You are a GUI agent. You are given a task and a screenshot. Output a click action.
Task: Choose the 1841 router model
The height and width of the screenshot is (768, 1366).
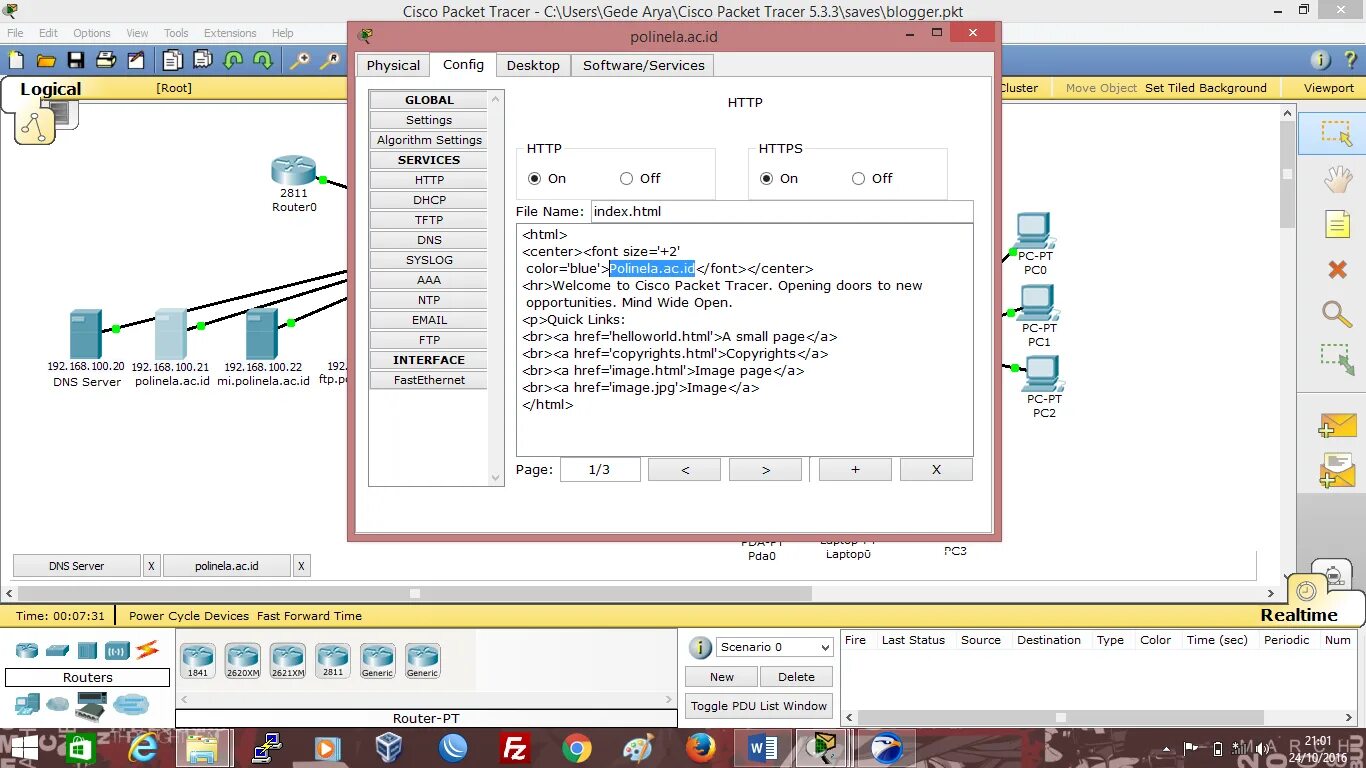pos(198,661)
